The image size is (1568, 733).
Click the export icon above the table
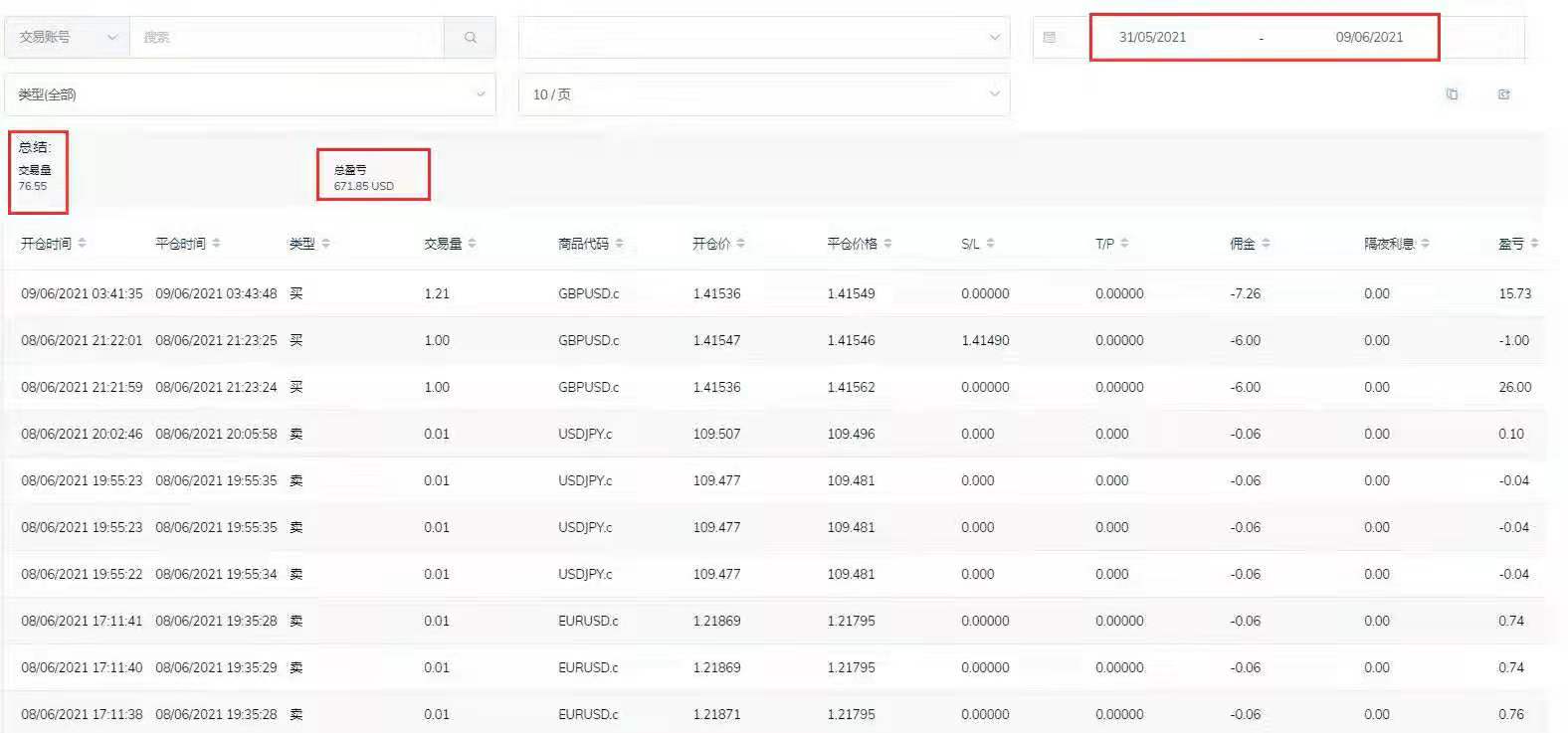point(1503,94)
